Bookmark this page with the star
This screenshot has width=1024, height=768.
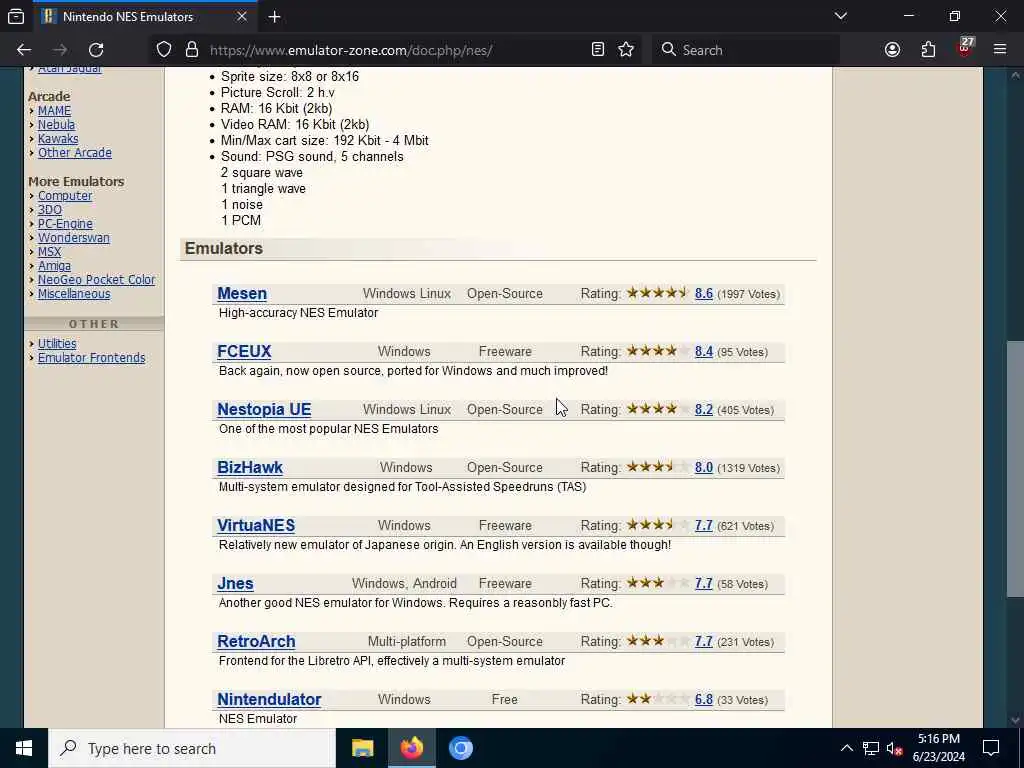[626, 50]
